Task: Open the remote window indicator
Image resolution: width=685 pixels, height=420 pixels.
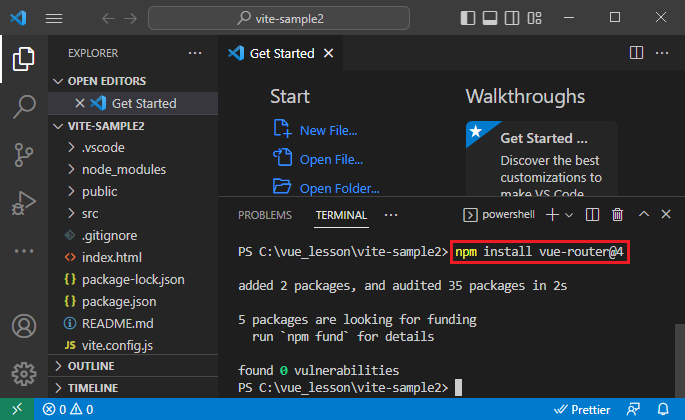Action: click(17, 410)
